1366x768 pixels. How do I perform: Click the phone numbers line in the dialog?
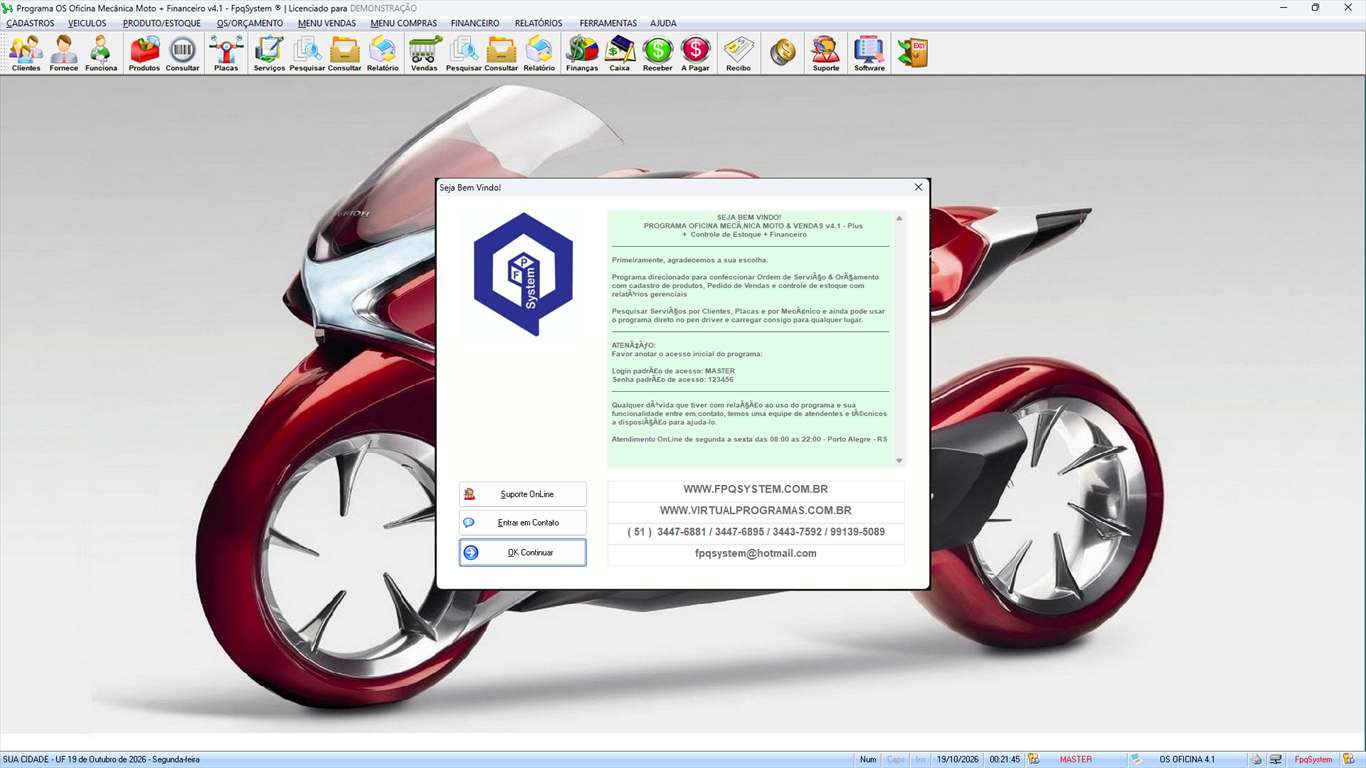tap(756, 532)
